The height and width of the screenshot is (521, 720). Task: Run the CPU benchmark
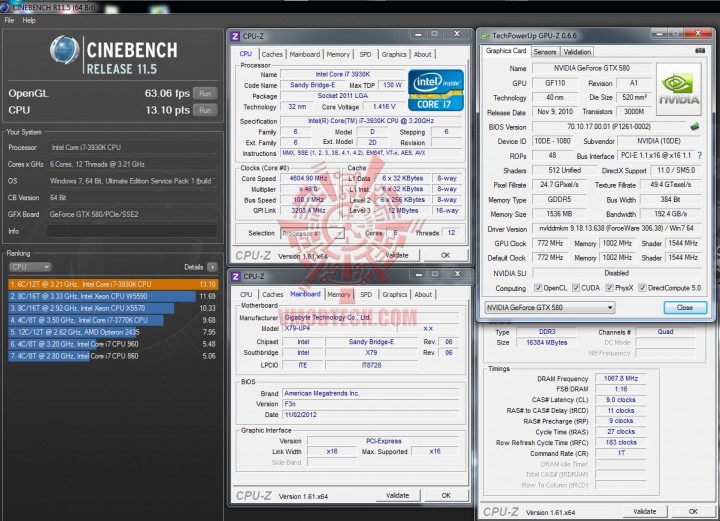click(205, 110)
